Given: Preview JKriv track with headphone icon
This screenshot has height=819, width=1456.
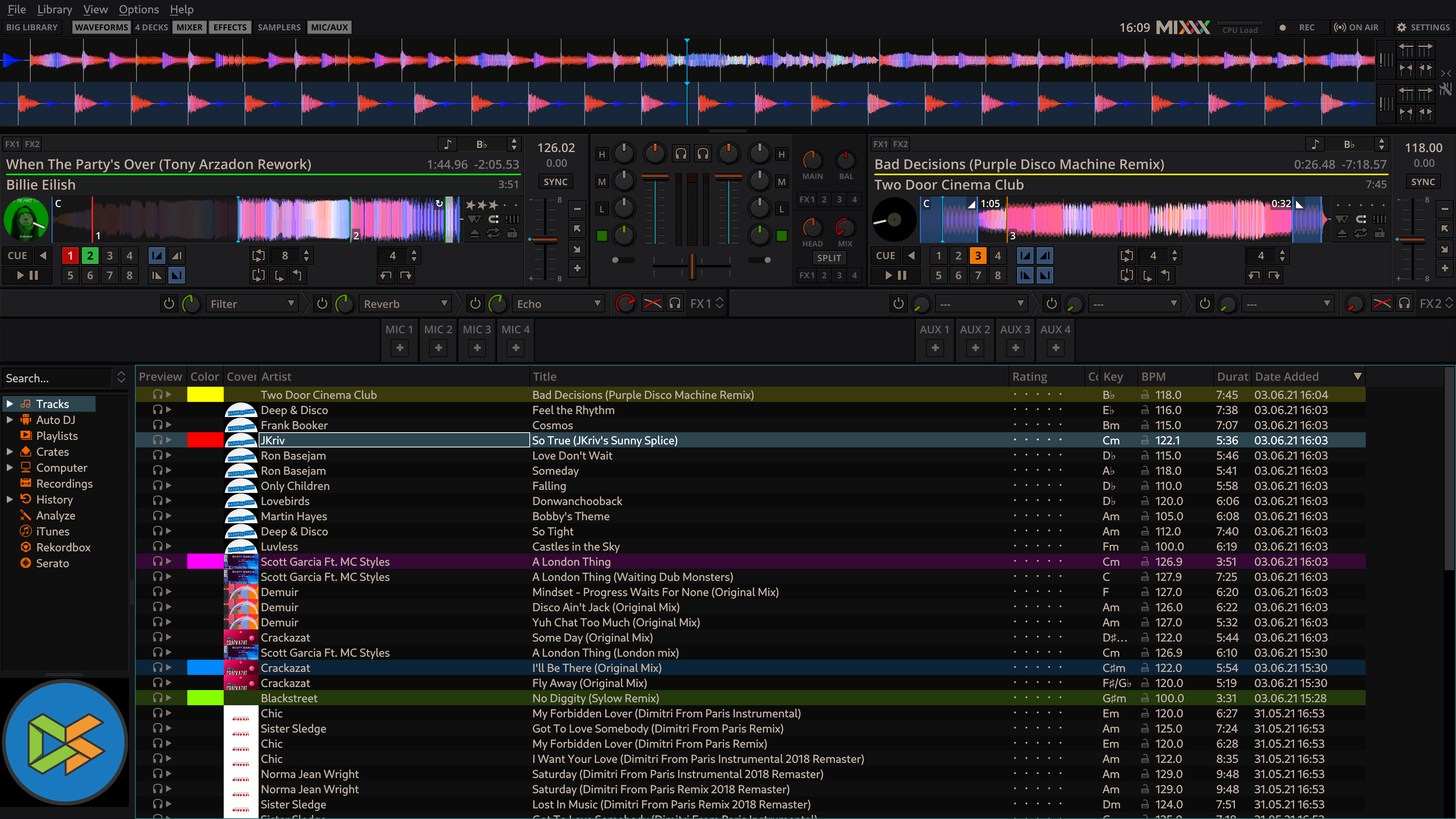Looking at the screenshot, I should point(158,440).
